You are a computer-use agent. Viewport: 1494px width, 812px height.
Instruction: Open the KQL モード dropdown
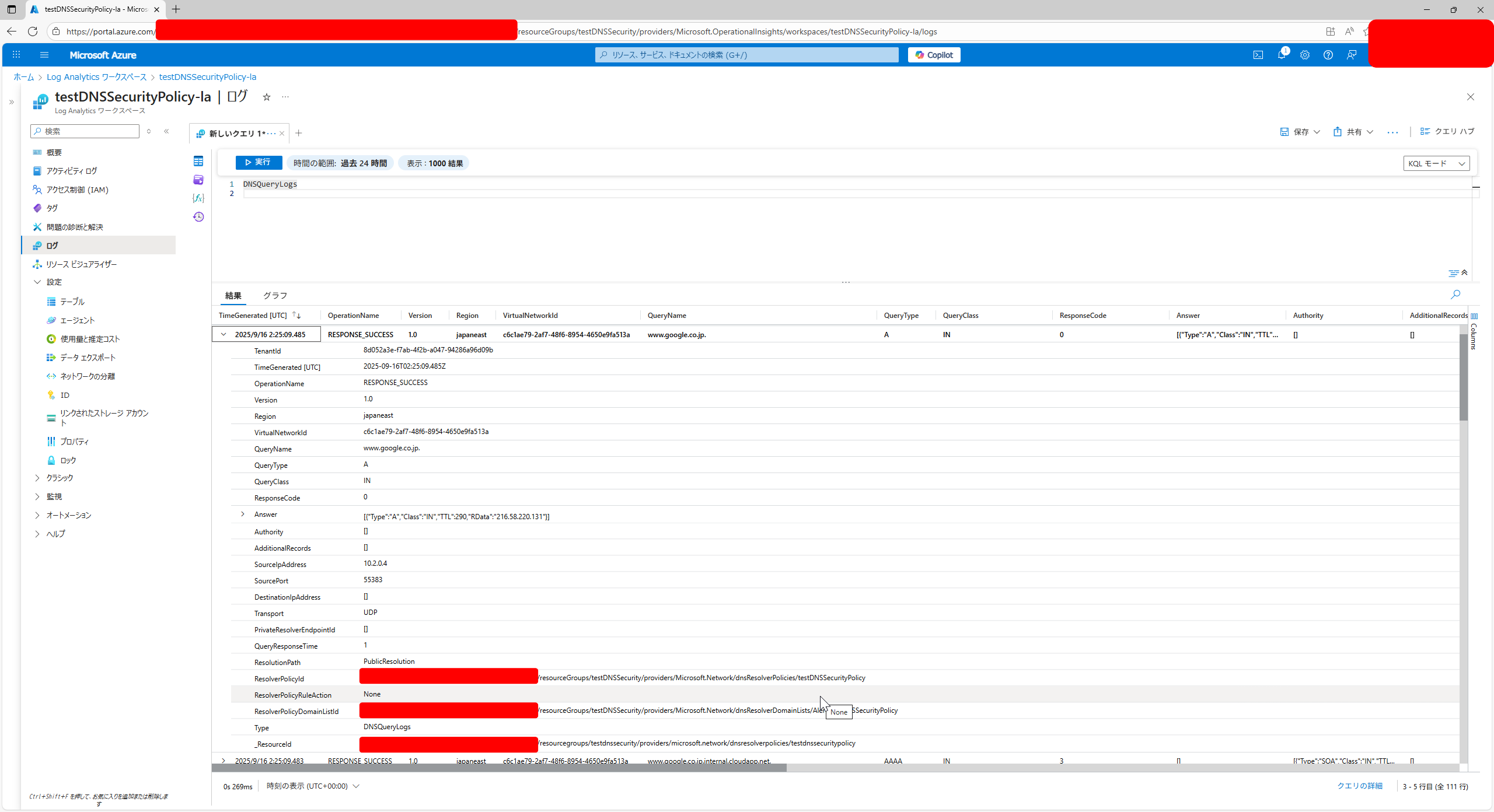(1436, 163)
